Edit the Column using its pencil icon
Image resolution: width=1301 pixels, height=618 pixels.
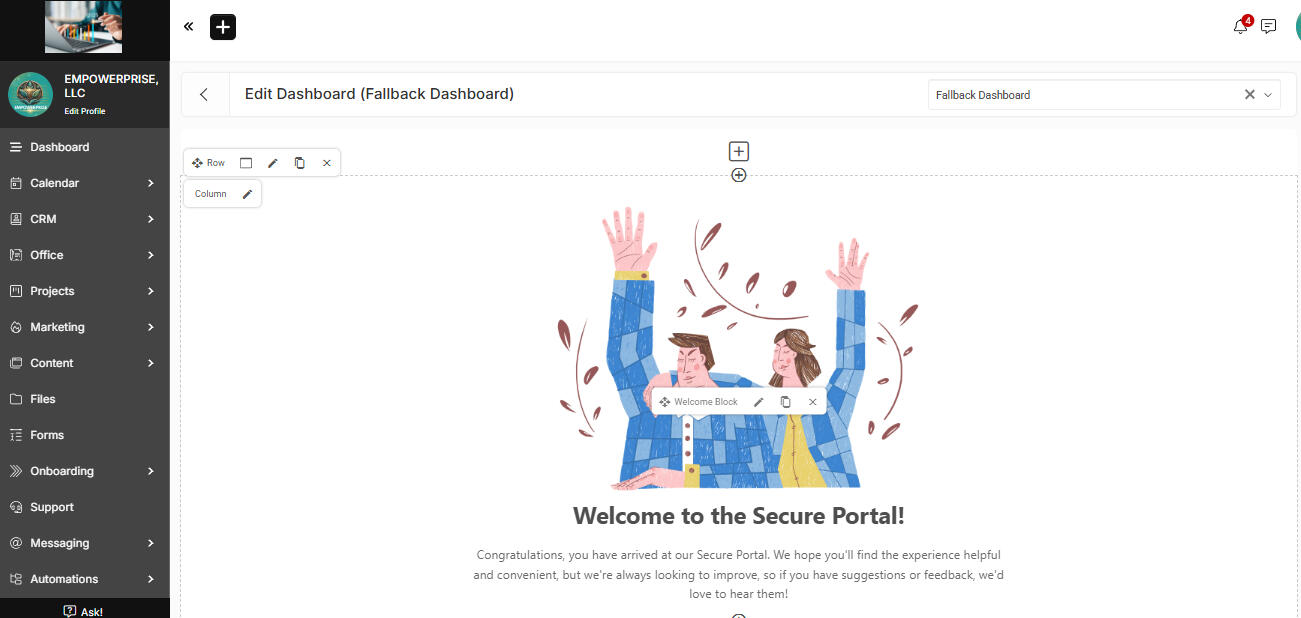[x=247, y=193]
